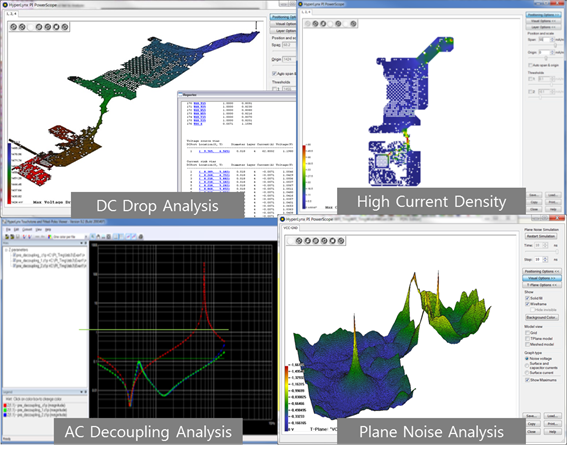Click Load... in the Plane Noise window
The width and height of the screenshot is (567, 450).
[552, 416]
